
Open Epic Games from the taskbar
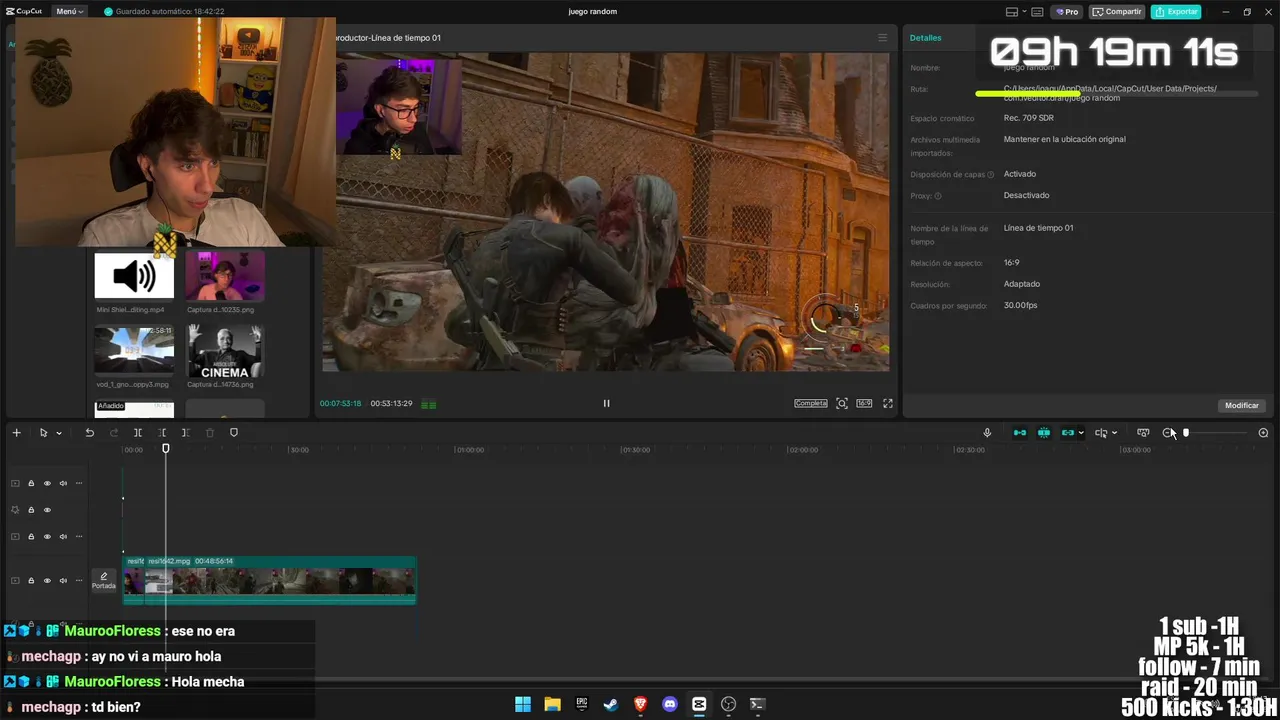coord(582,704)
